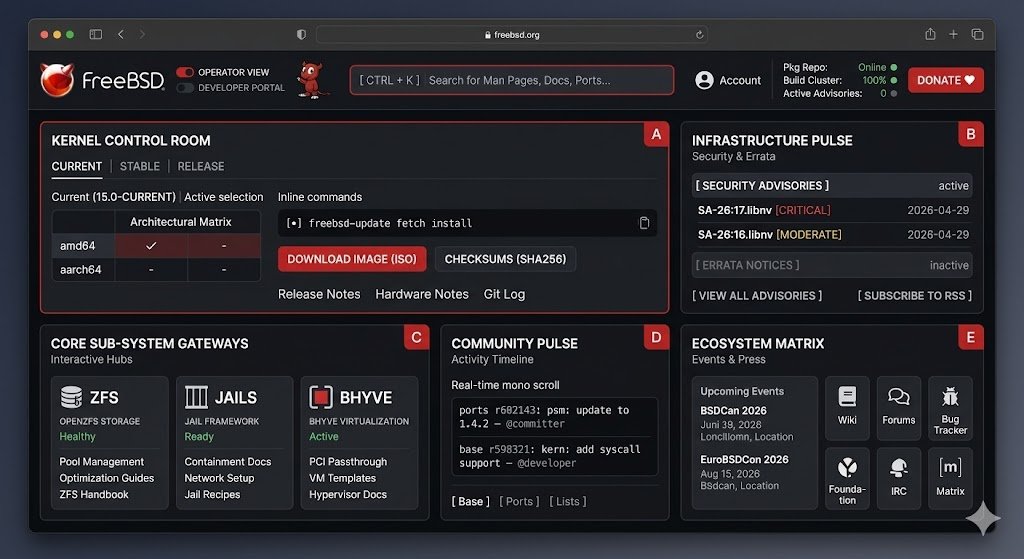Open the ZFS storage disk icon
Screen dimensions: 1024x559
point(71,396)
